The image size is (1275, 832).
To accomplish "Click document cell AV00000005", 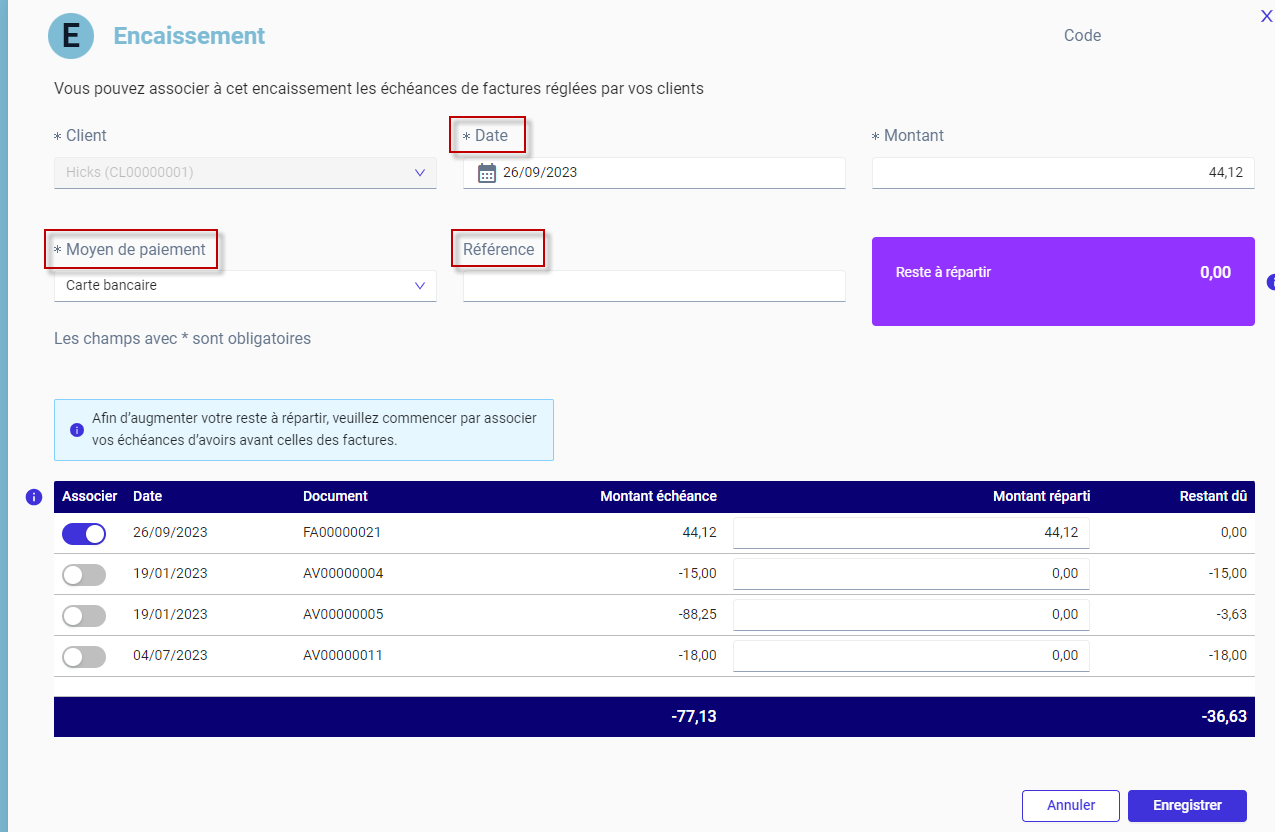I will click(343, 614).
